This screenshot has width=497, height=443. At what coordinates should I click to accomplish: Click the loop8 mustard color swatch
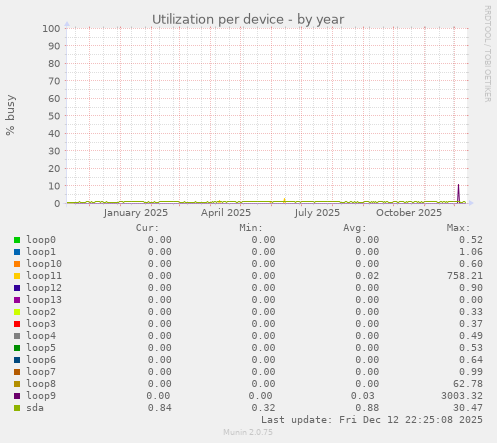pos(17,384)
